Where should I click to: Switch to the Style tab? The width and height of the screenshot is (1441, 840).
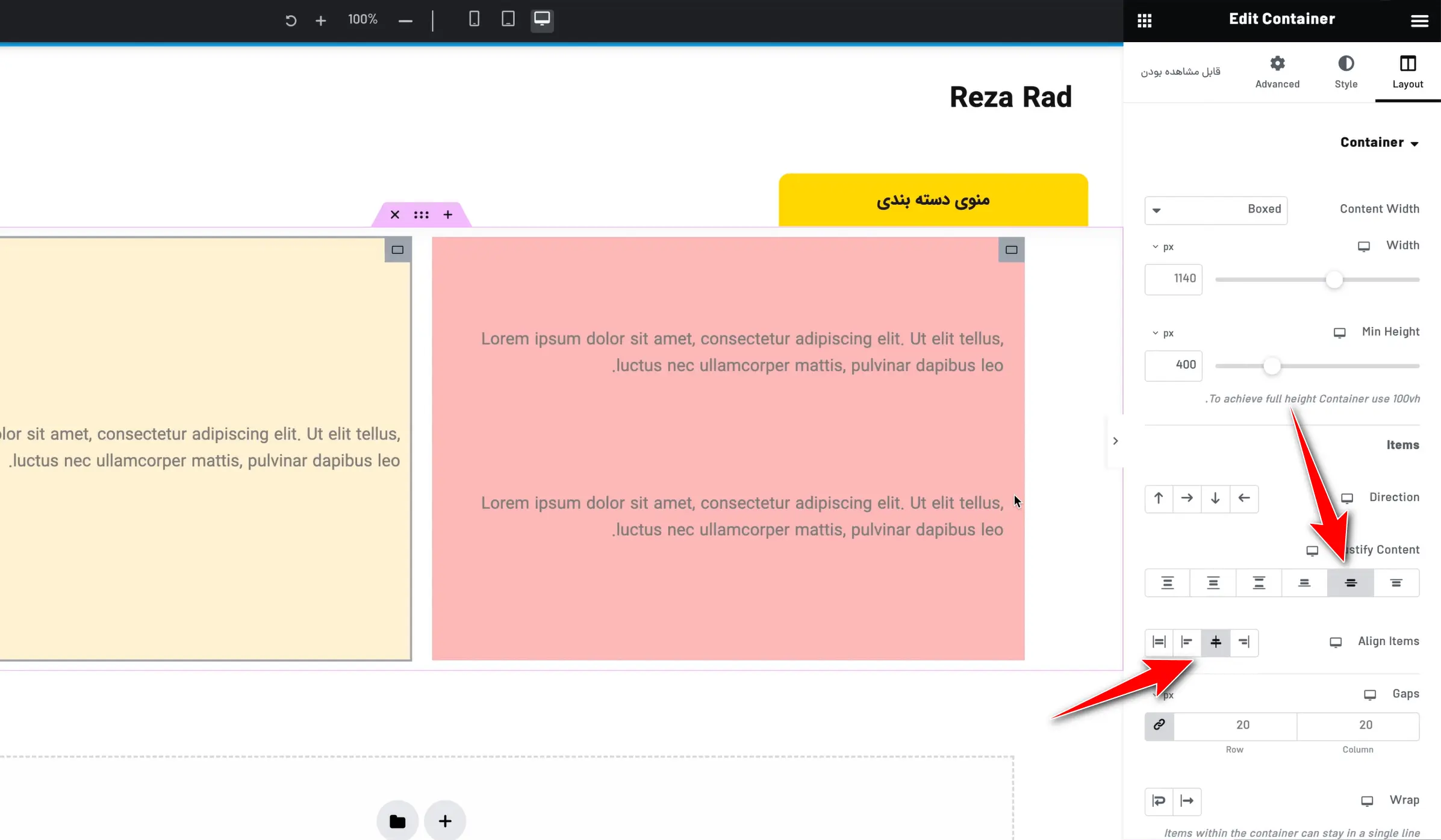(1346, 72)
